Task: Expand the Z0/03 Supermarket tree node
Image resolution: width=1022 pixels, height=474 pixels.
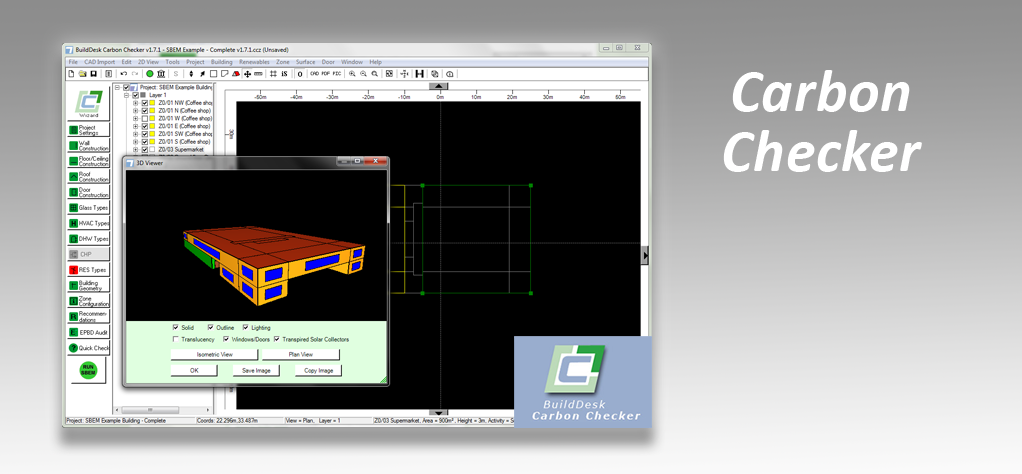Action: (x=135, y=150)
